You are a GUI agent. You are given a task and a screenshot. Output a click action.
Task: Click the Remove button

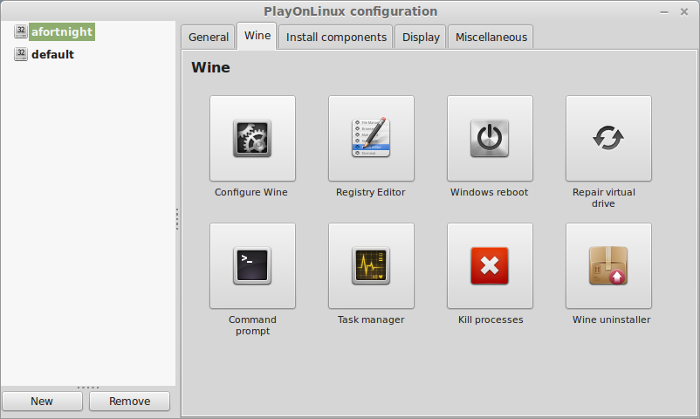(x=129, y=401)
